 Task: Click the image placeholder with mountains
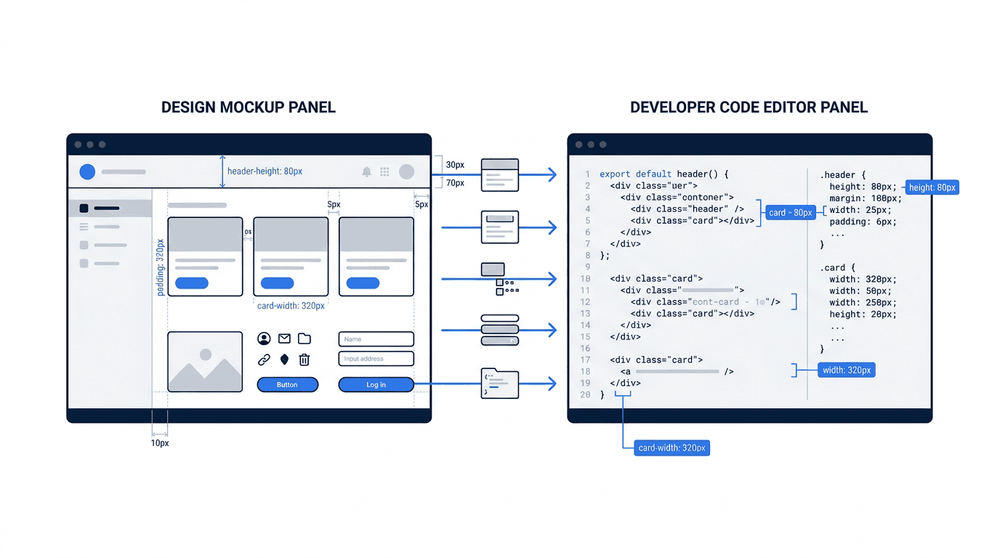coord(205,362)
